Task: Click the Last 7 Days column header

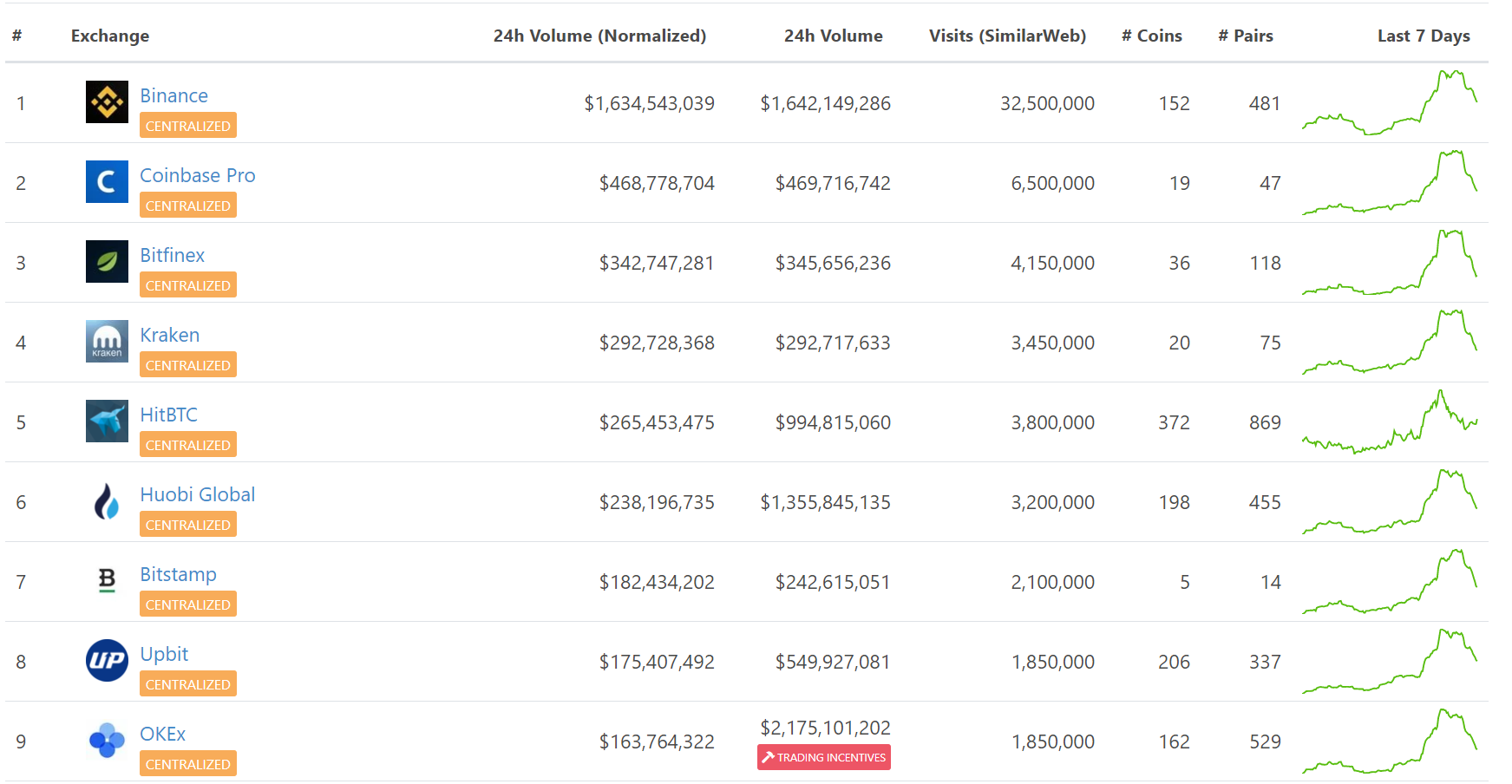Action: coord(1424,36)
